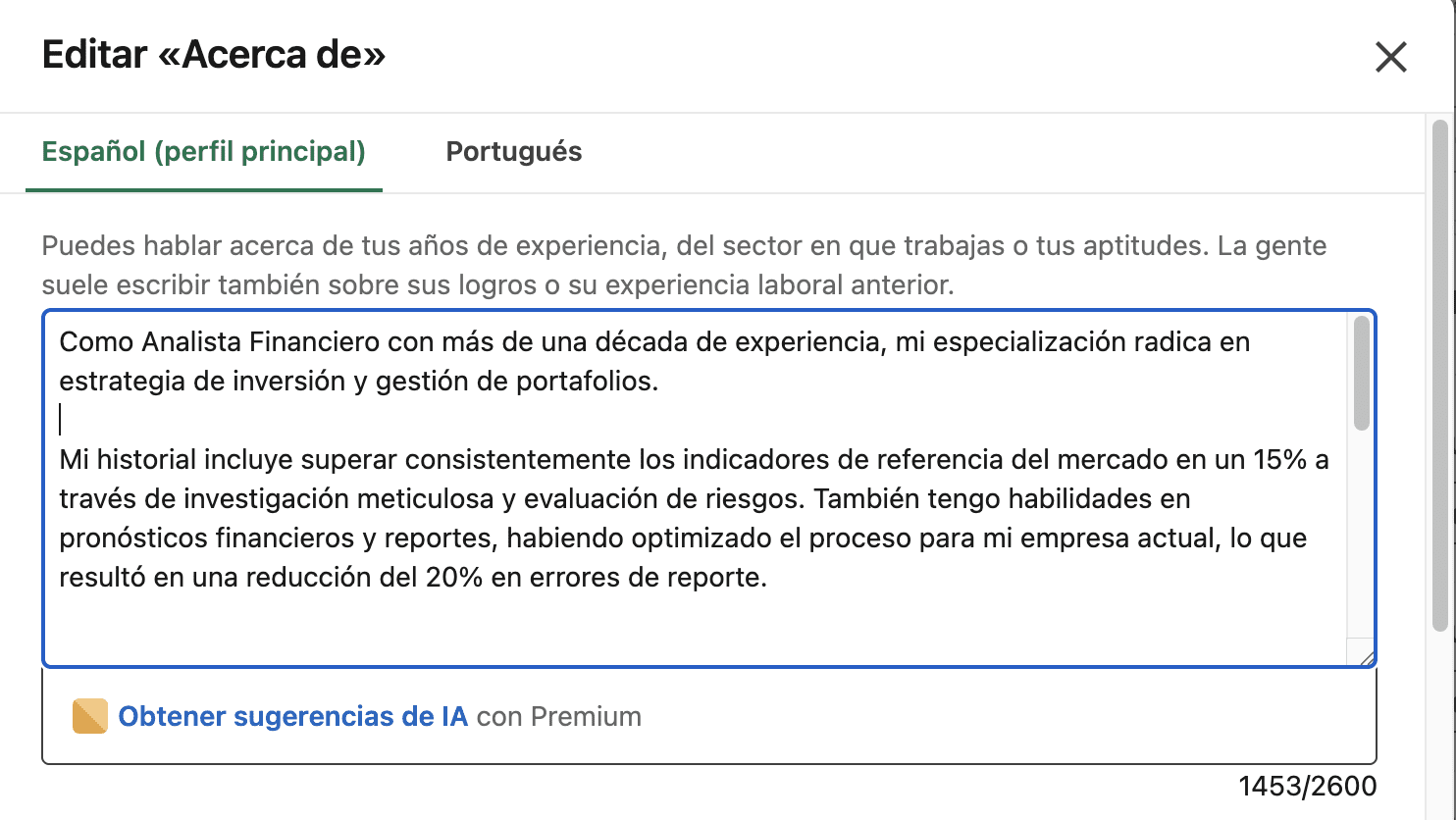1456x820 pixels.
Task: Open Obtener sugerencias de IA link
Action: (x=292, y=717)
